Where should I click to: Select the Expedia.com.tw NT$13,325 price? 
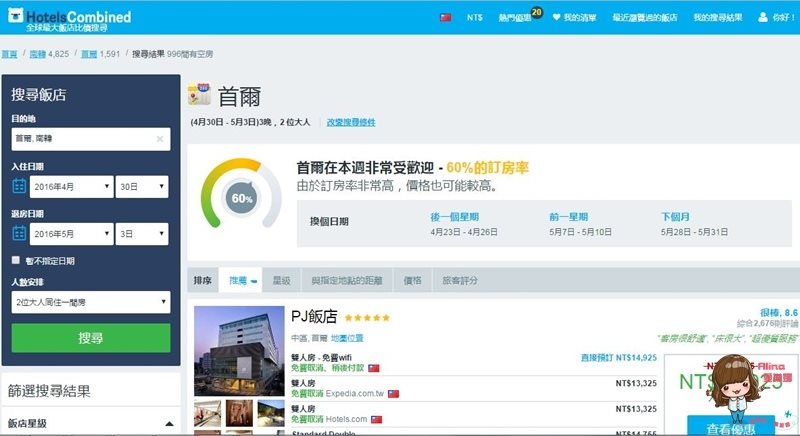[x=636, y=383]
